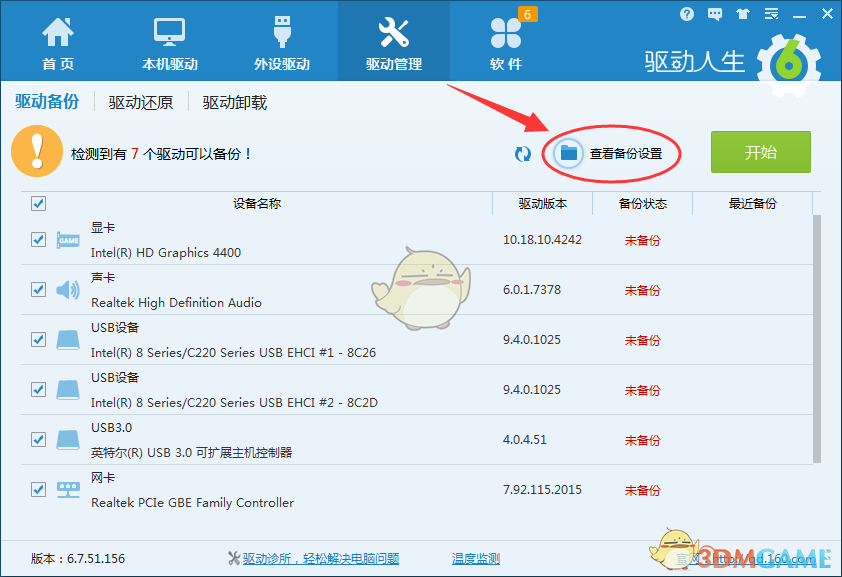Image resolution: width=842 pixels, height=577 pixels.
Task: Click the wrench-screwdriver icon for 驱动管理
Action: coord(394,32)
